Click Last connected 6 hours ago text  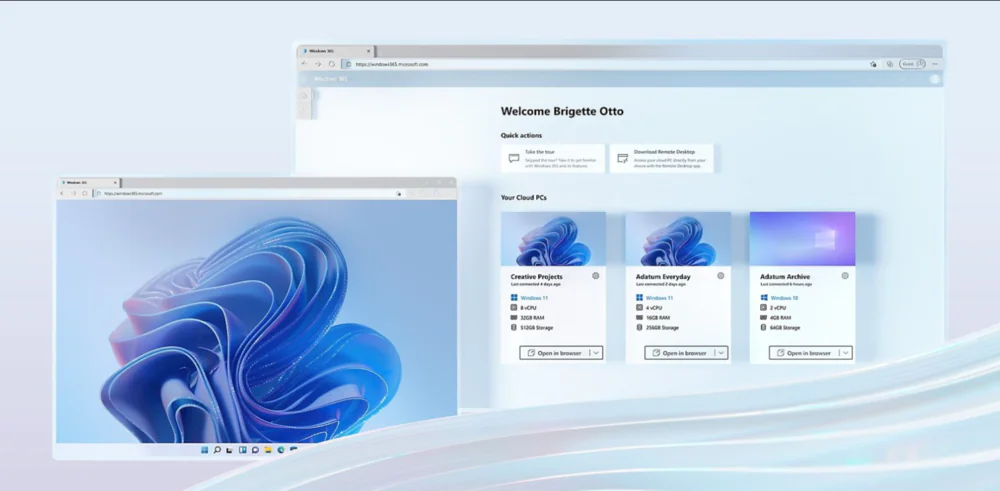point(786,284)
